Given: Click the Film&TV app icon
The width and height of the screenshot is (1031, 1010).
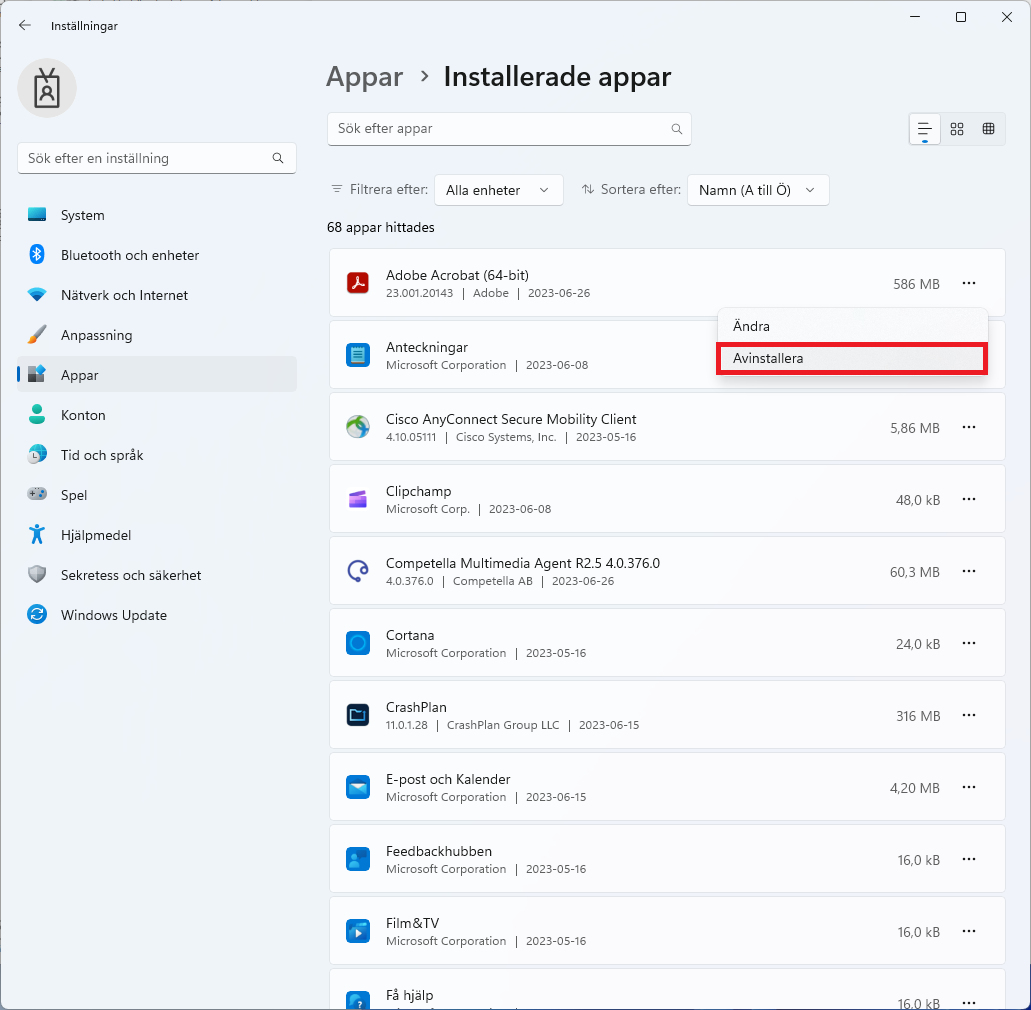Looking at the screenshot, I should tap(358, 931).
